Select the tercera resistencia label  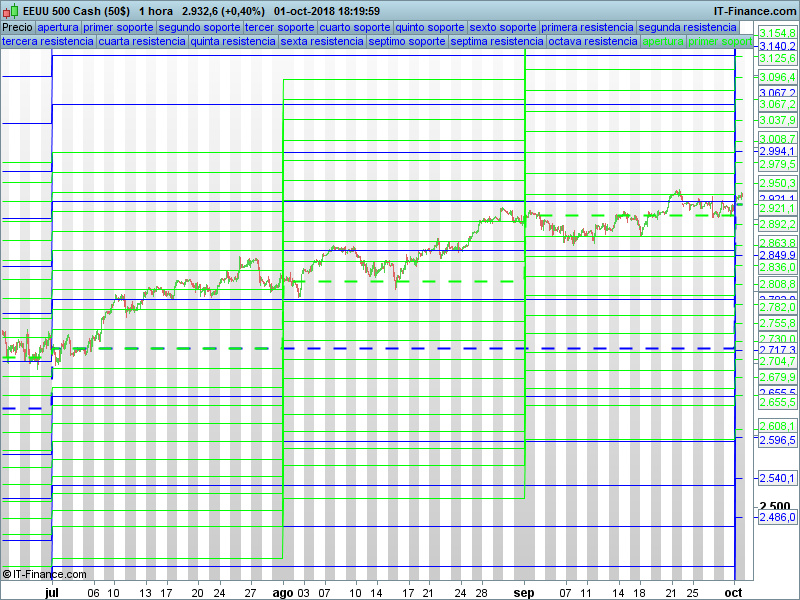[x=48, y=41]
